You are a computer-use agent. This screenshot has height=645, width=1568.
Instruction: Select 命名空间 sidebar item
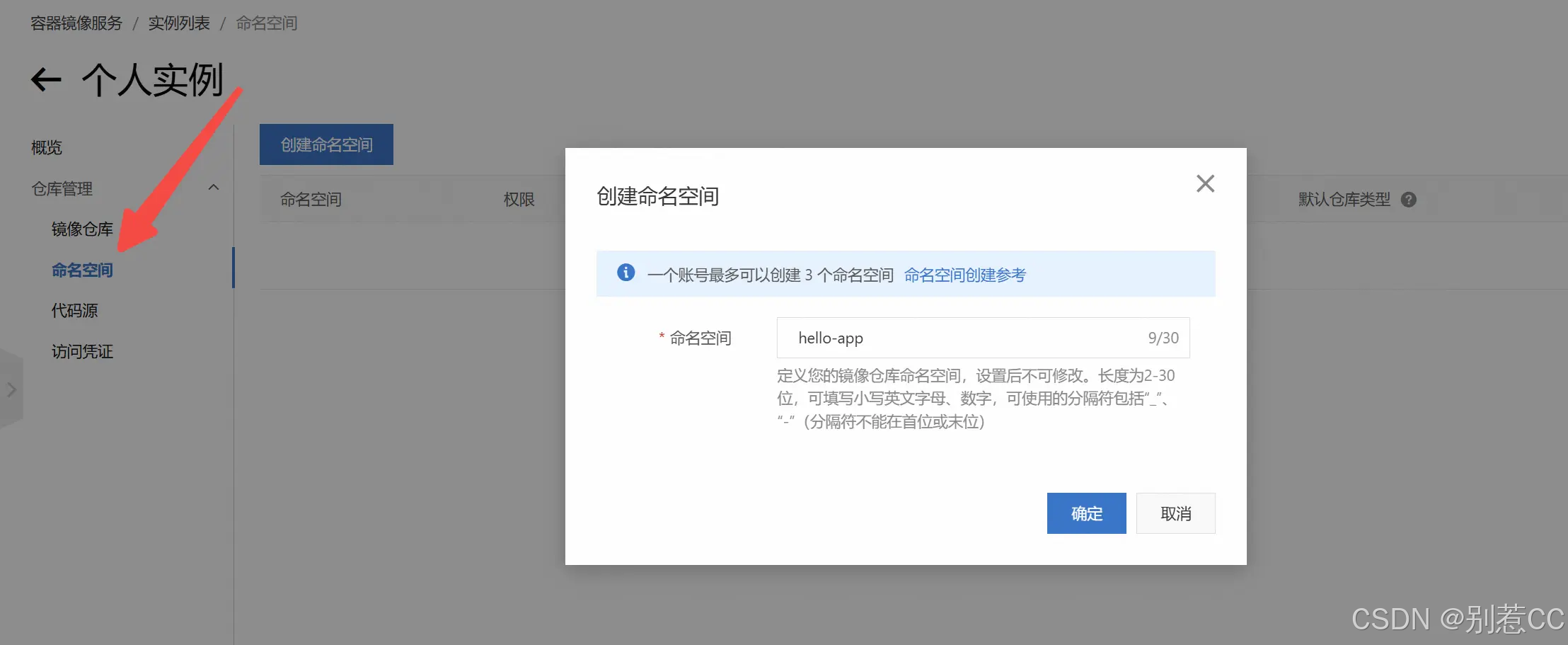point(82,270)
